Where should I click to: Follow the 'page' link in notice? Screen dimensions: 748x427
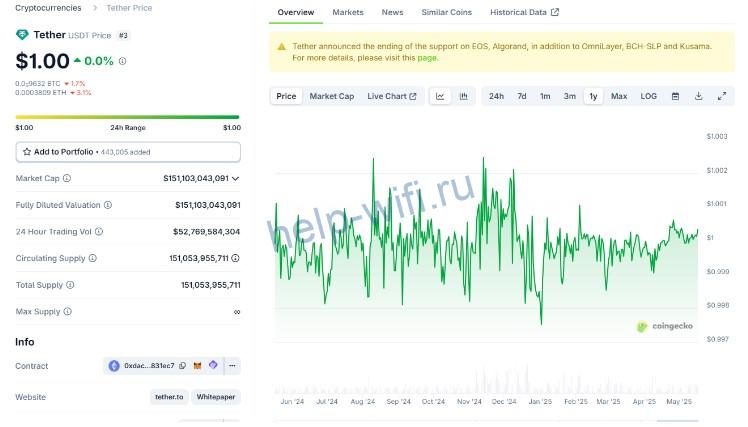click(x=427, y=58)
